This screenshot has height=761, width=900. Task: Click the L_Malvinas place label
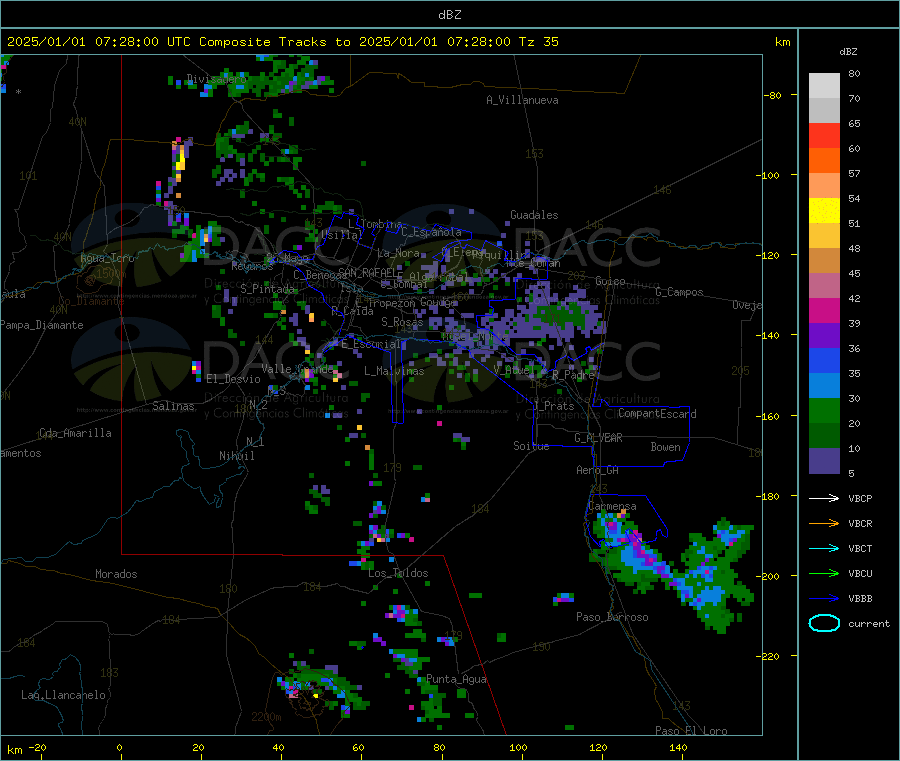394,371
